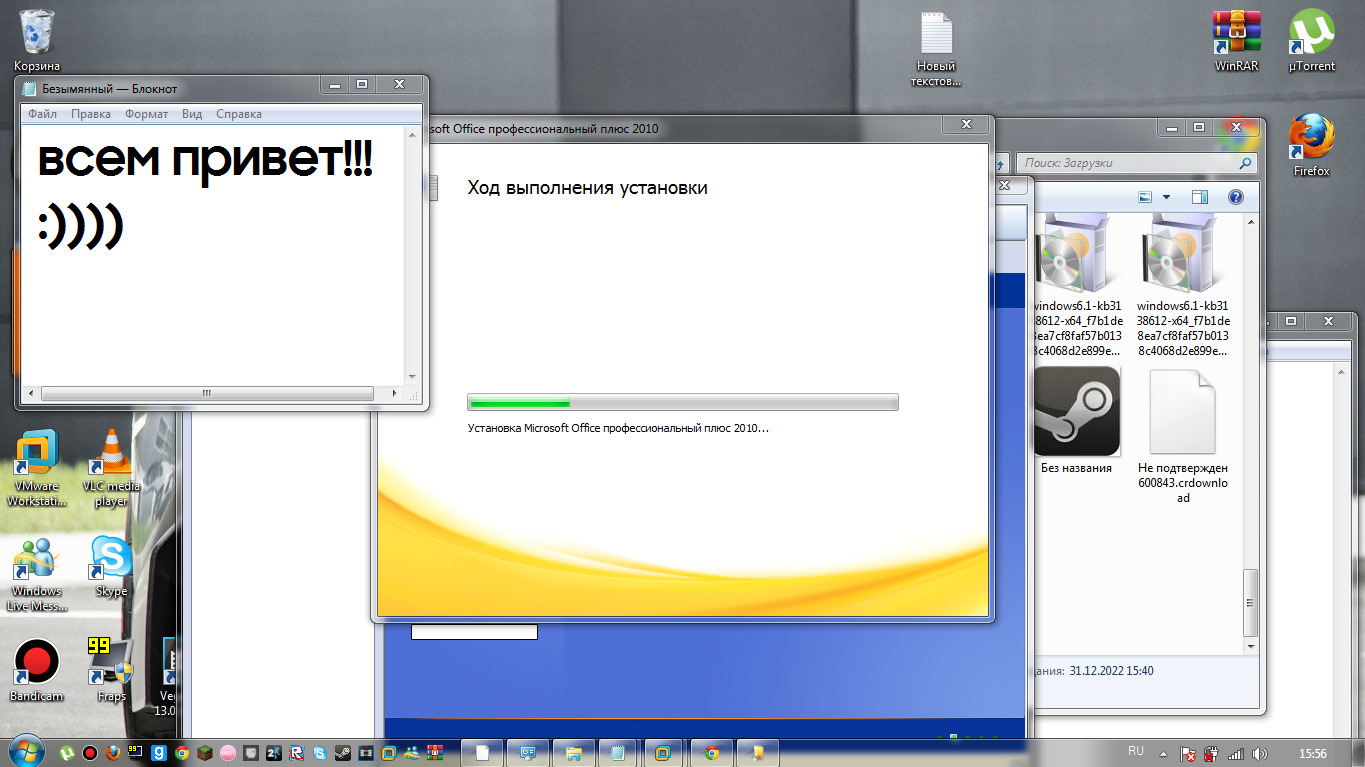Toggle the preview pane icon in Explorer

pyautogui.click(x=1200, y=197)
